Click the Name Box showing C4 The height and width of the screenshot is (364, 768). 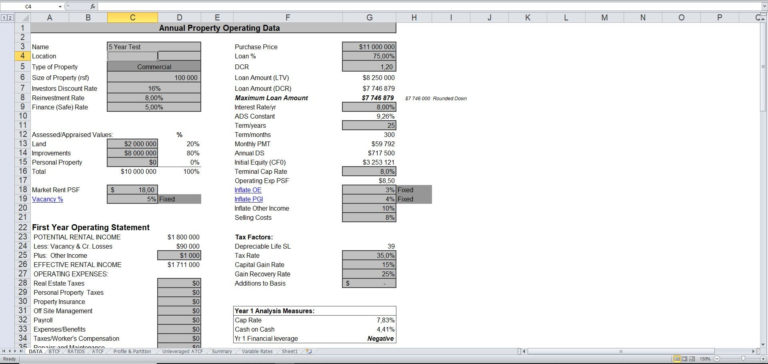(29, 6)
